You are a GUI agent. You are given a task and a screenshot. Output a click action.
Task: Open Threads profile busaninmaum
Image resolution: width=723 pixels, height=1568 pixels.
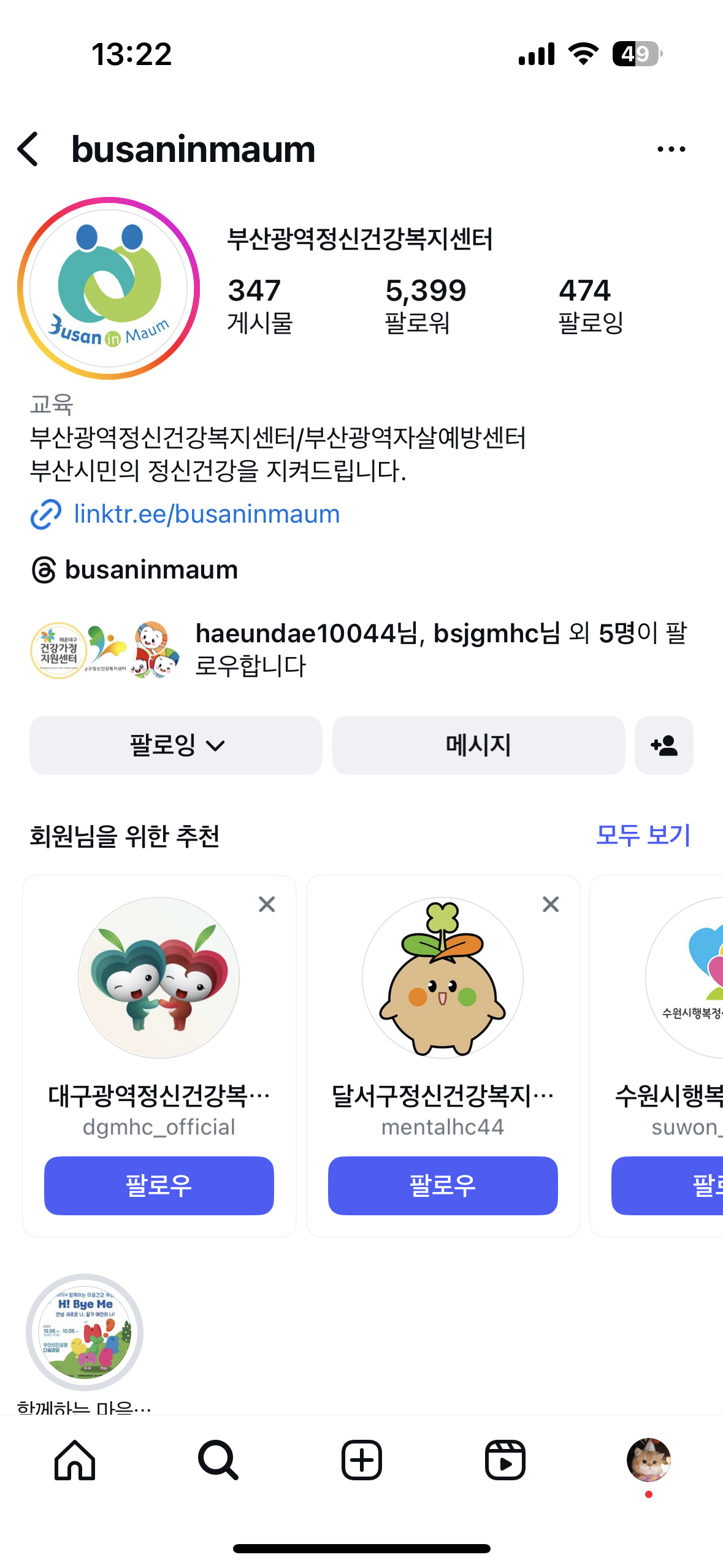click(x=135, y=570)
